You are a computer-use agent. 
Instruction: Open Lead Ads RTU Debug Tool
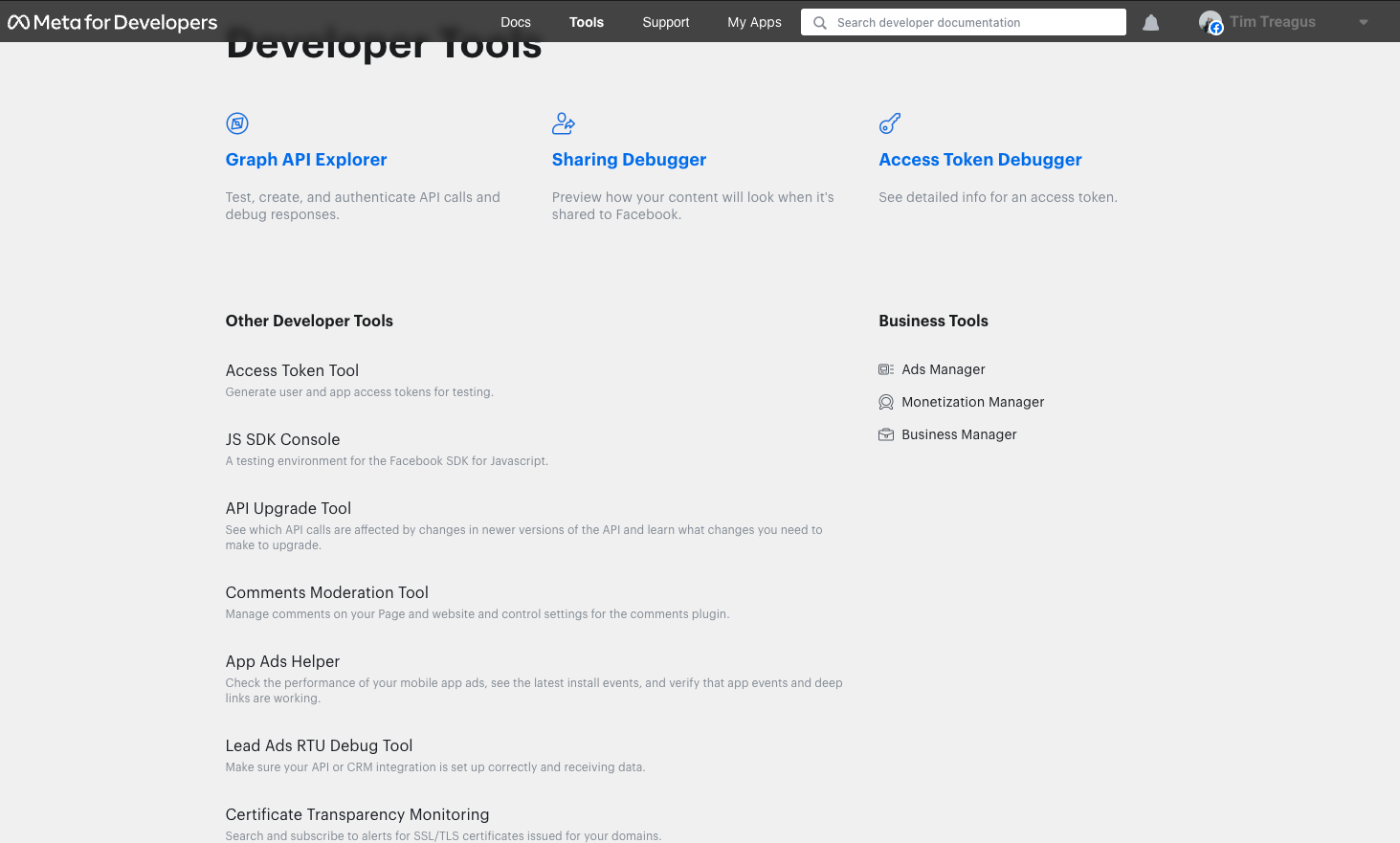tap(319, 745)
